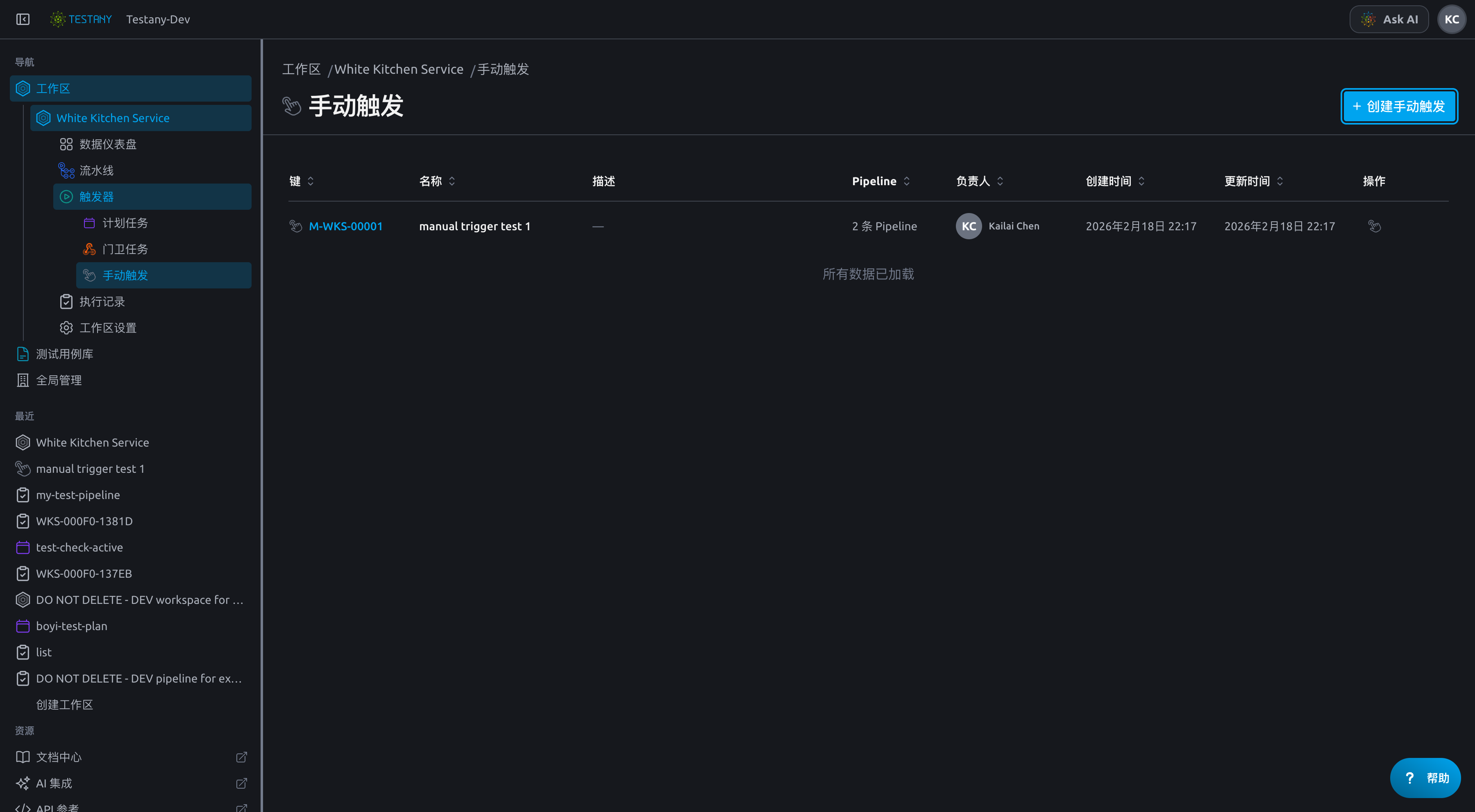The height and width of the screenshot is (812, 1475).
Task: Open recent boyi-test-plan
Action: pos(72,626)
